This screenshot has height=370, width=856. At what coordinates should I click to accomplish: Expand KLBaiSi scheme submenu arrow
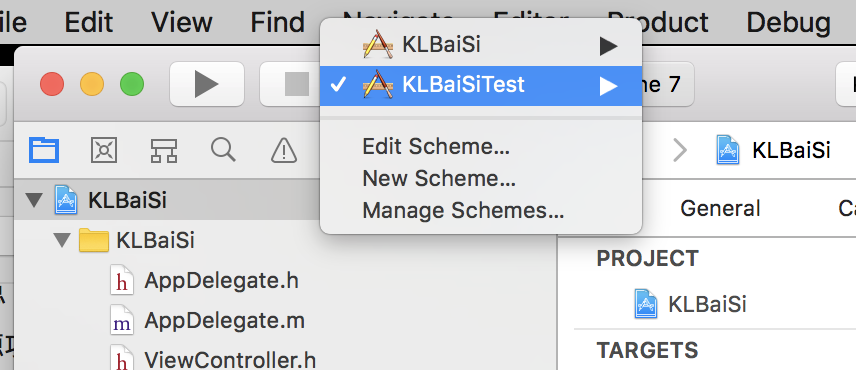coord(608,46)
